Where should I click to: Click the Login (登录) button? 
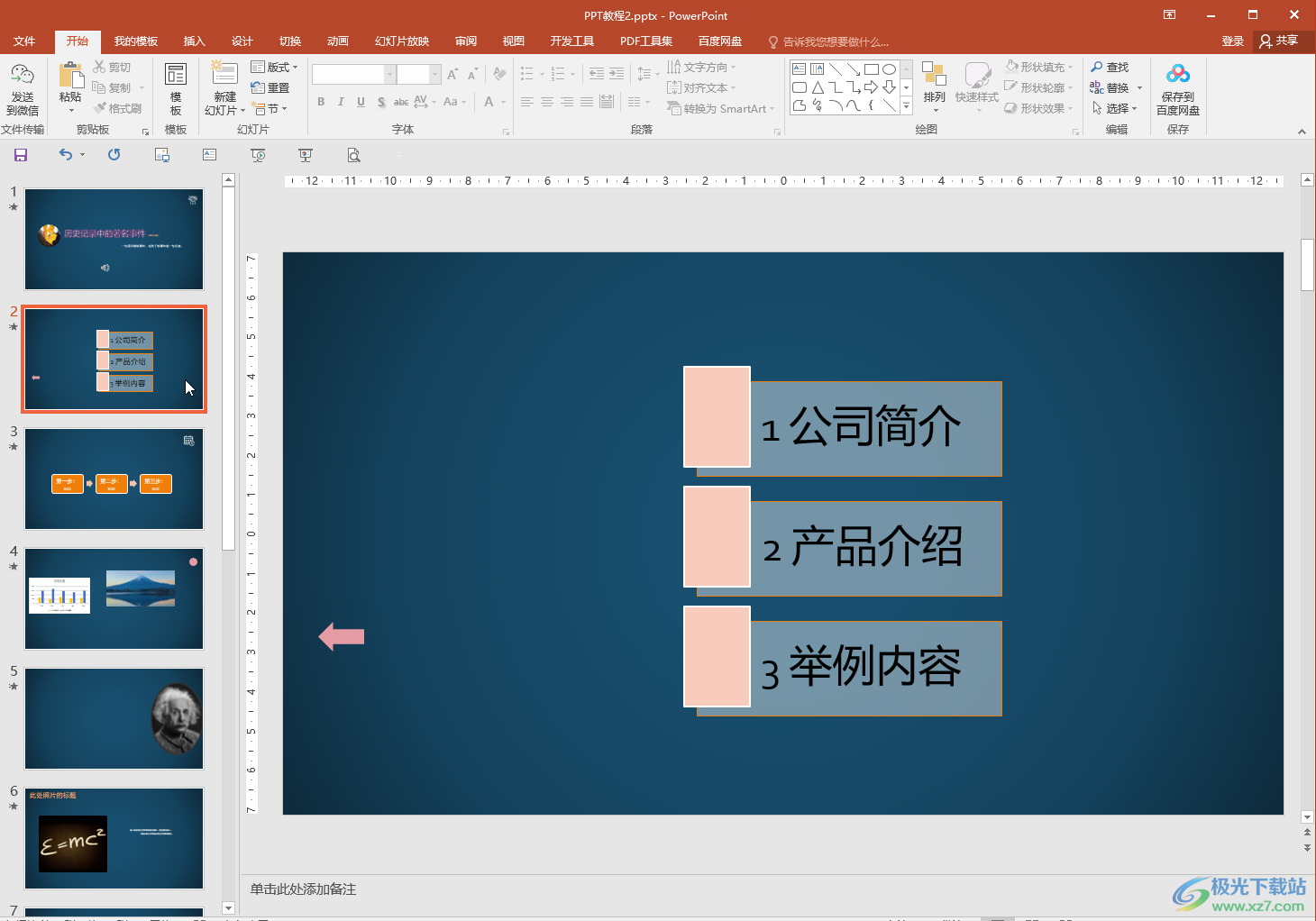1232,41
